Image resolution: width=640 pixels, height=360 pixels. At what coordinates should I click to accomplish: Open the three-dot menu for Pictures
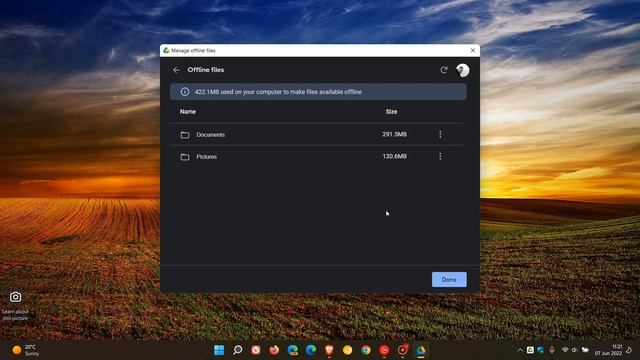coord(440,156)
